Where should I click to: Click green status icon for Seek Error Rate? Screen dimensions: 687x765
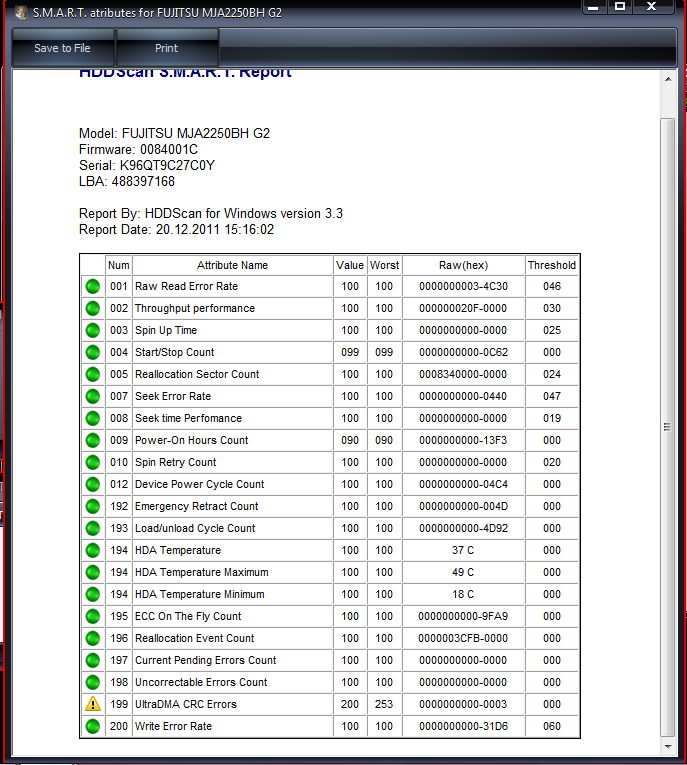(93, 396)
